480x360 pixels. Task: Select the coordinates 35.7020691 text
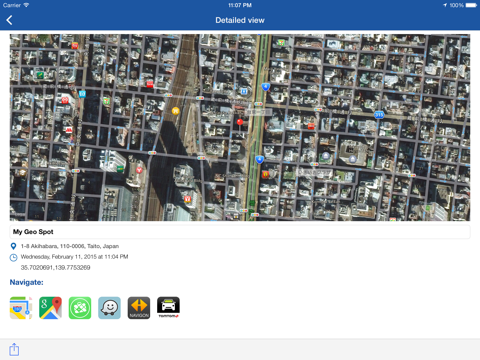(55, 267)
